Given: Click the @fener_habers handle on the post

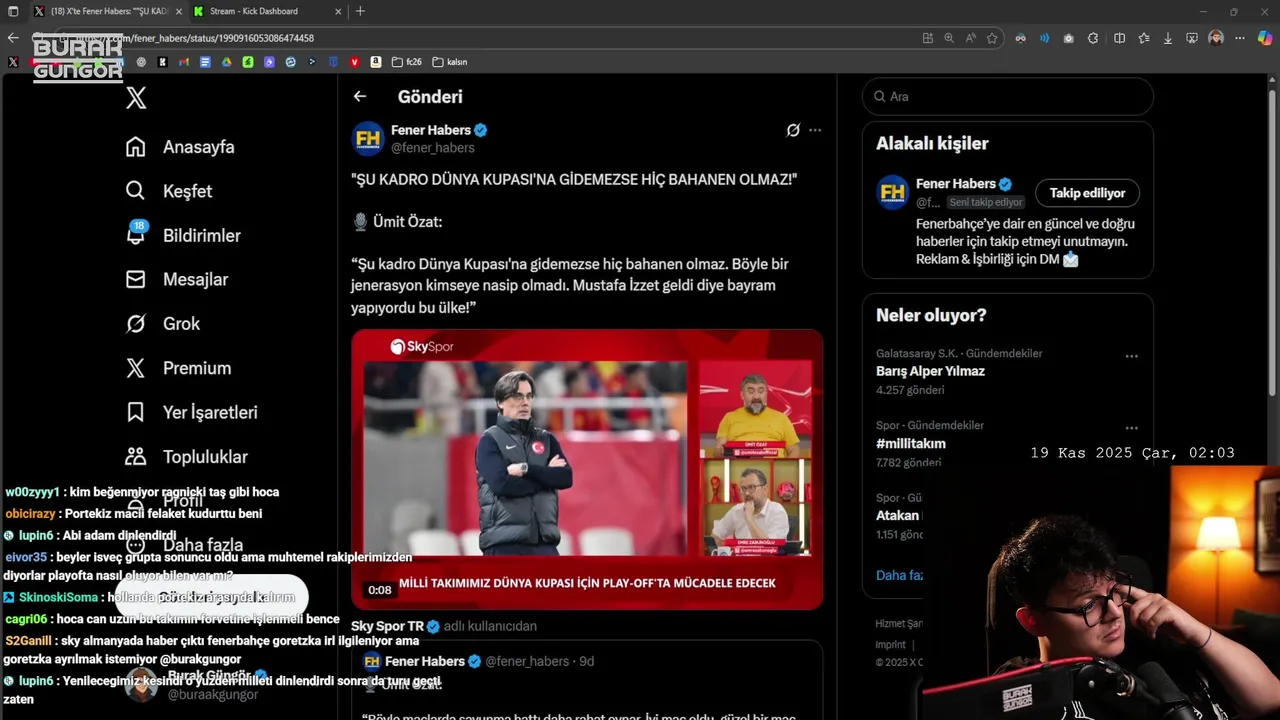Looking at the screenshot, I should click(432, 148).
